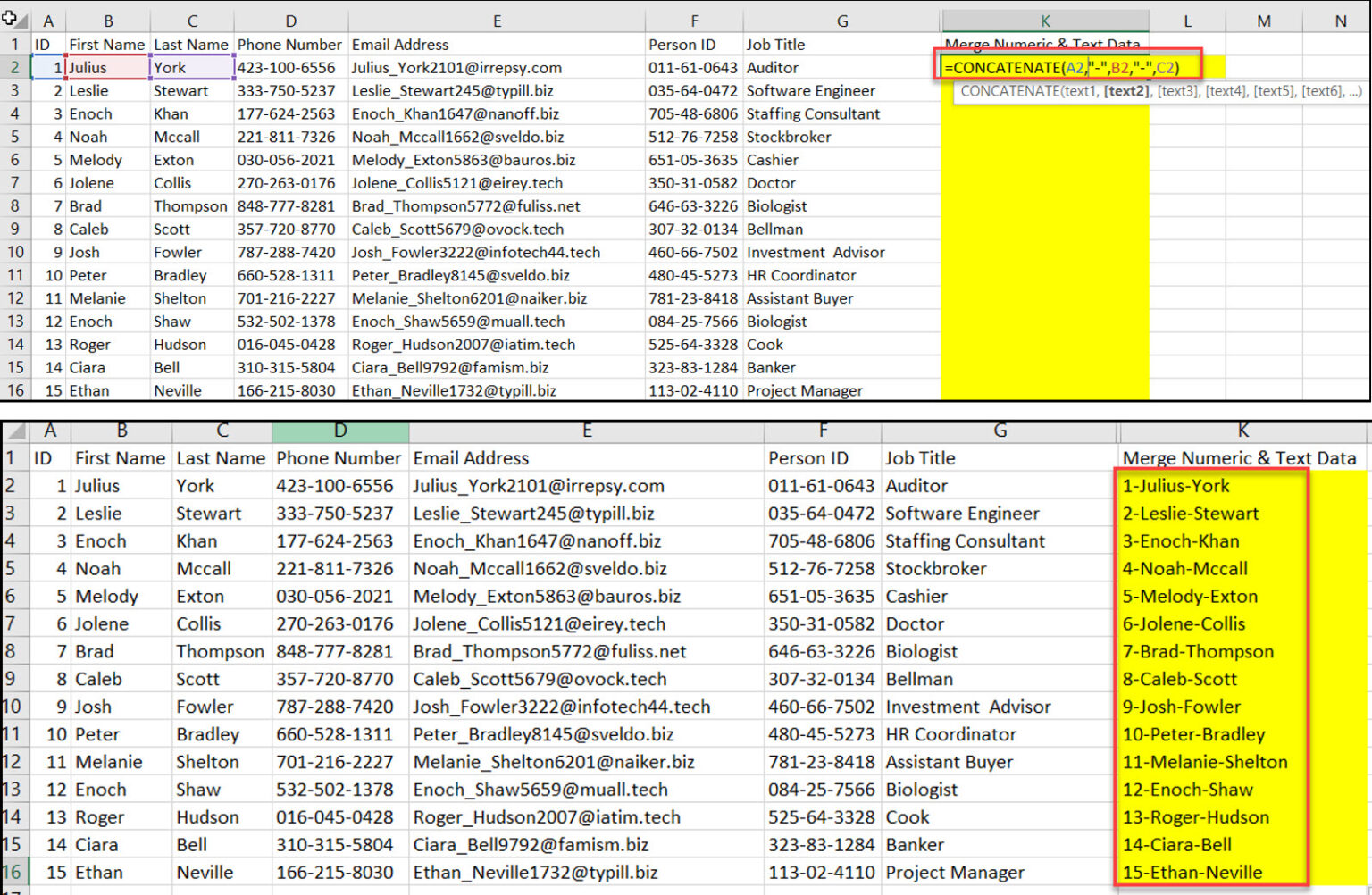Select row header 2

click(15, 67)
